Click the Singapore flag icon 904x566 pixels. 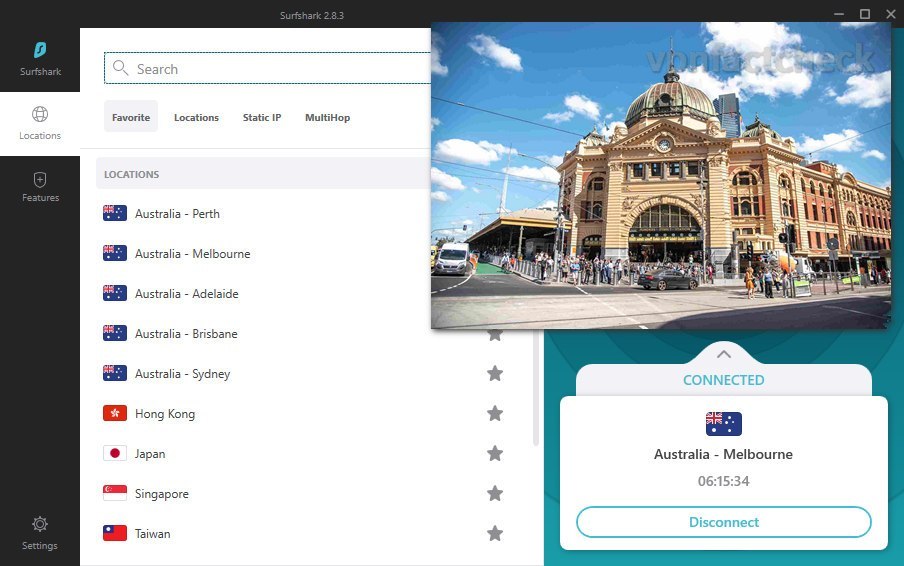[x=115, y=493]
